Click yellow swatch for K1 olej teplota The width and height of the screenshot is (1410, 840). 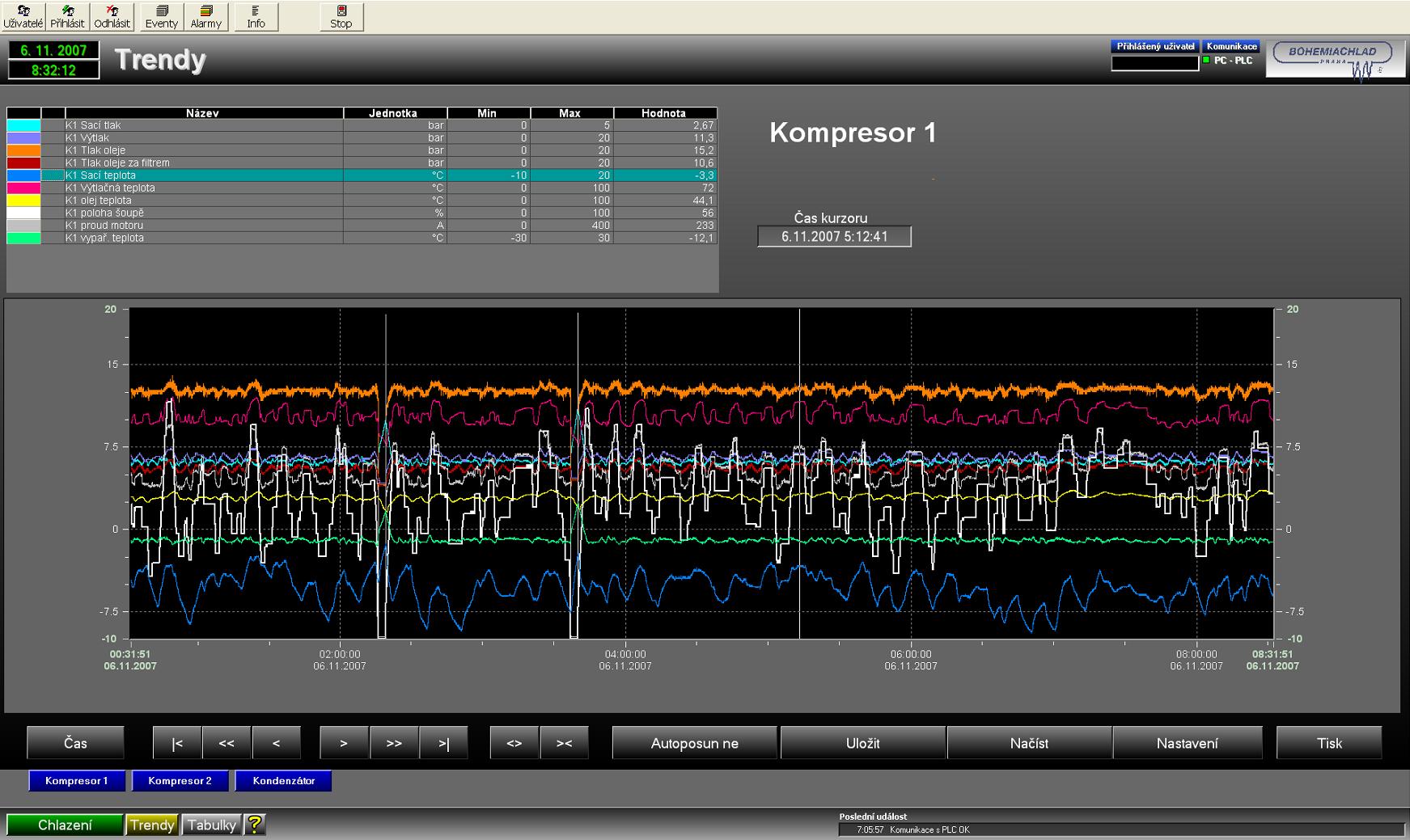[x=23, y=201]
